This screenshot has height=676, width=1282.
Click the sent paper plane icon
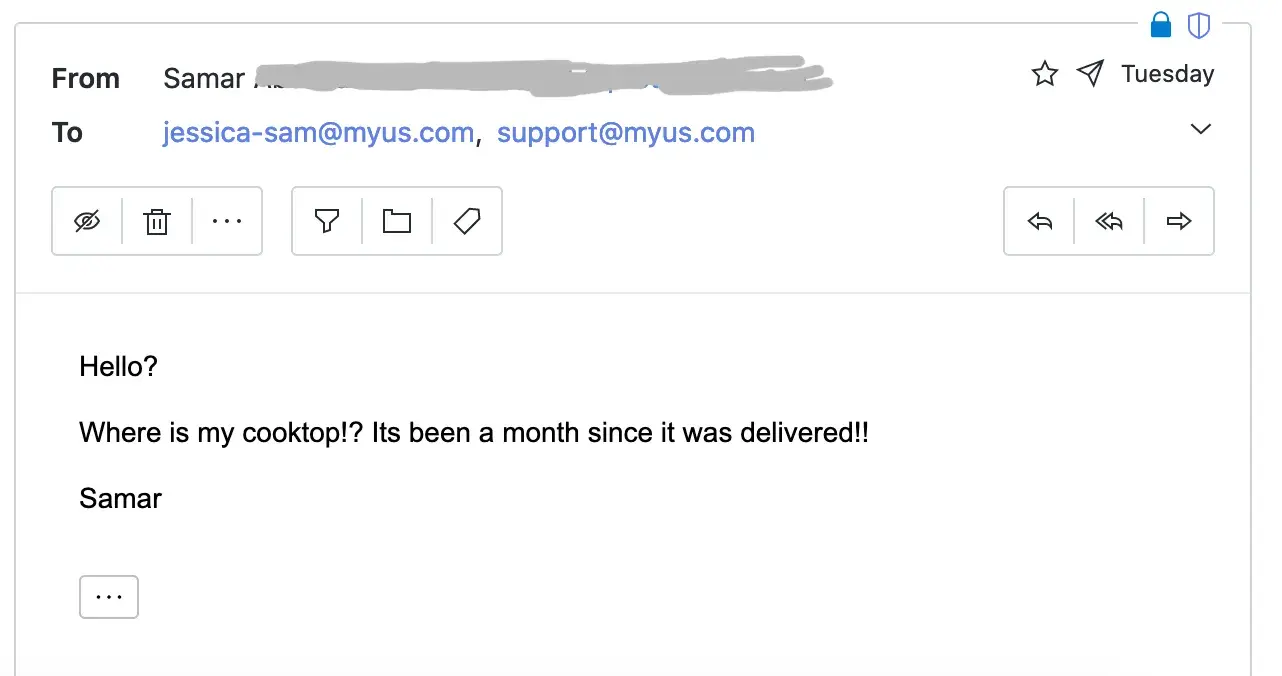1090,73
